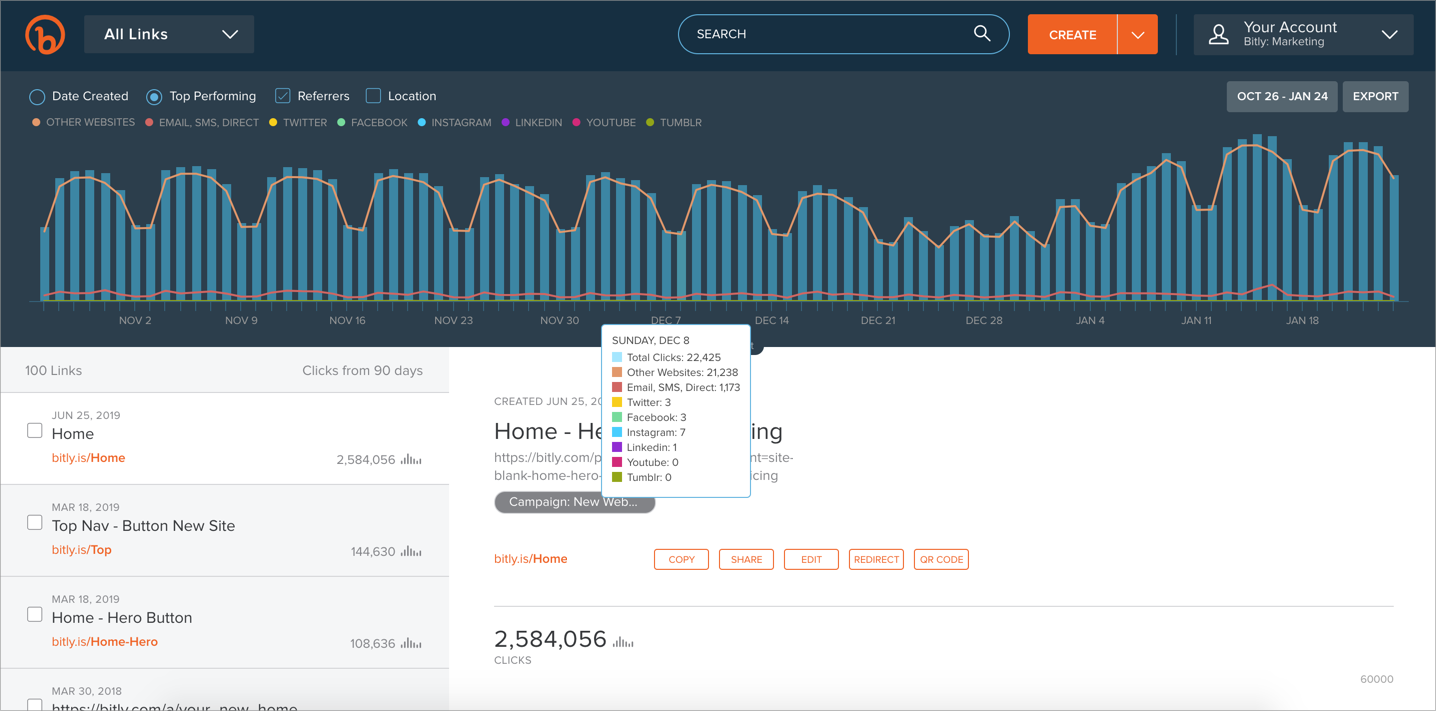Click the stats icon beside 108,636 clicks

412,643
